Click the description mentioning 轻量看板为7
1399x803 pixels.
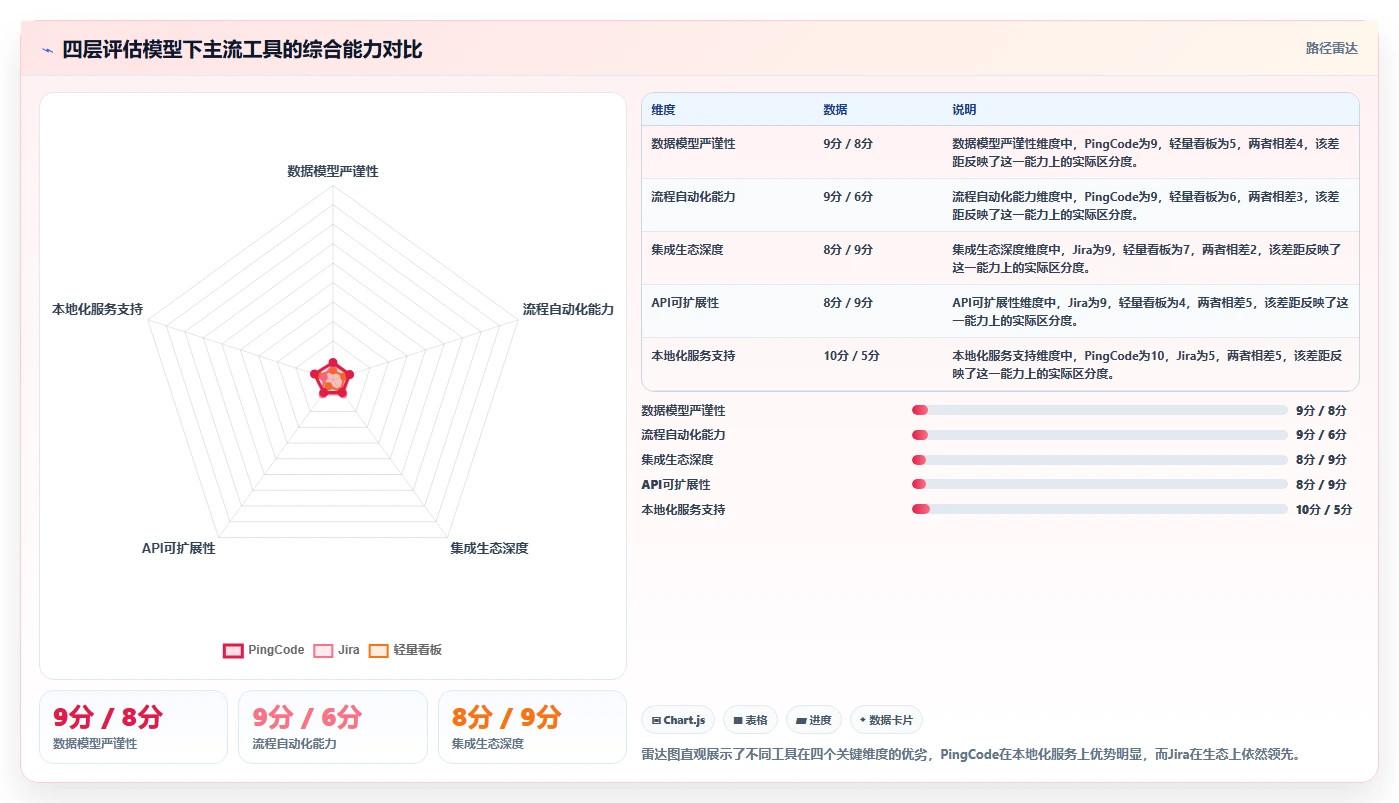pyautogui.click(x=1147, y=259)
